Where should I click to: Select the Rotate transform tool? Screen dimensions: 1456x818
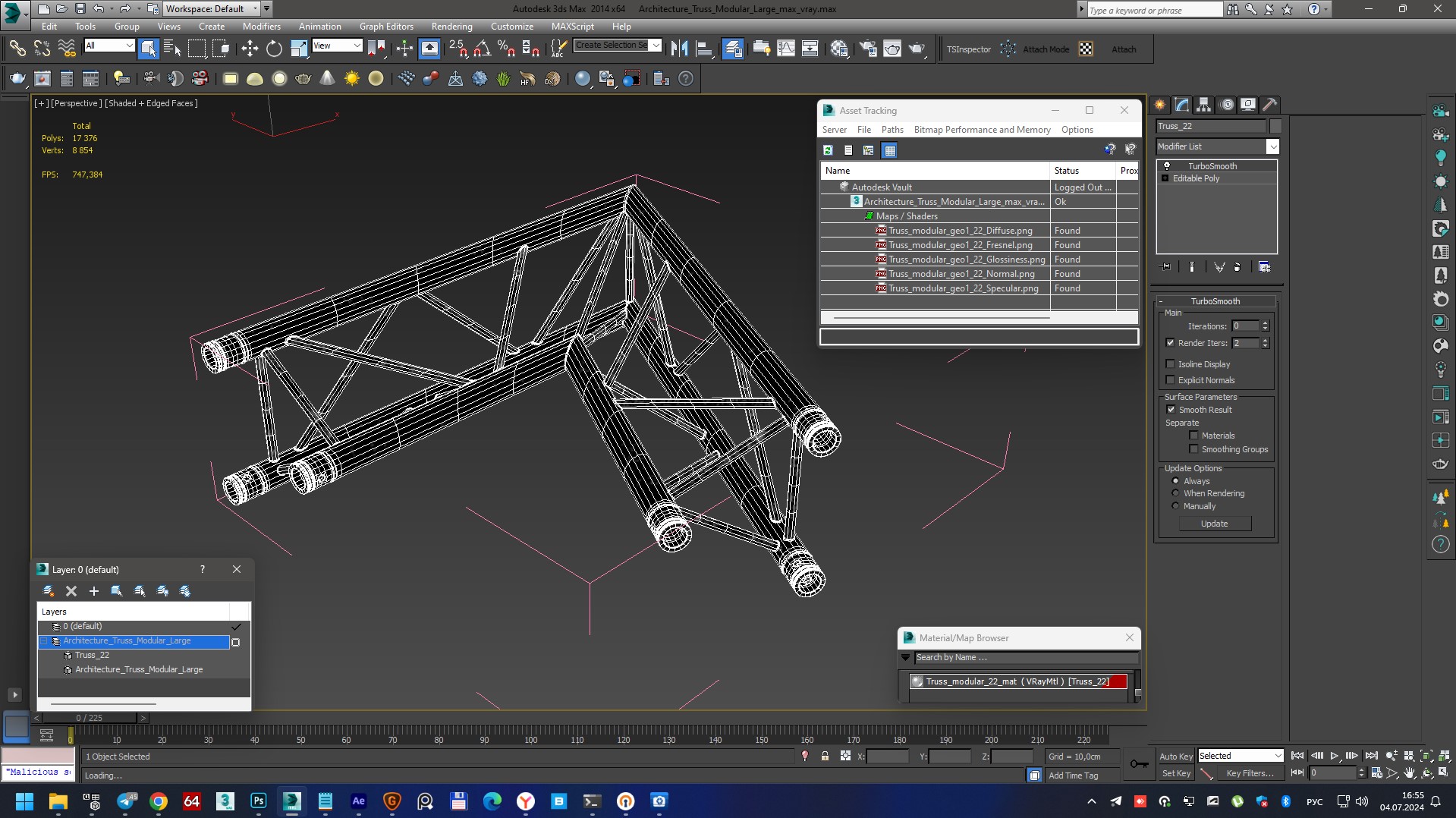pos(274,49)
